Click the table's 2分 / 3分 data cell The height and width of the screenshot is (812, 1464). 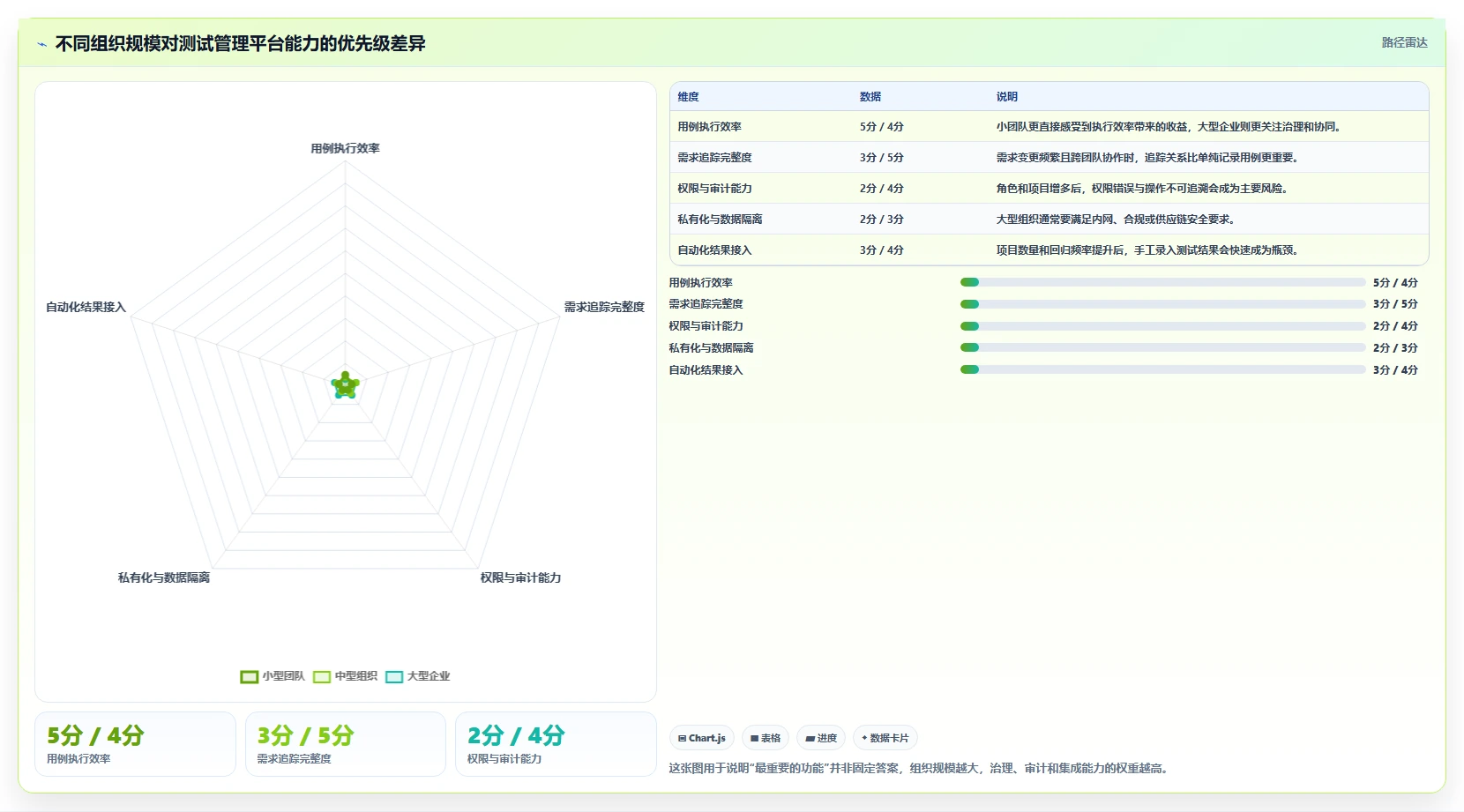[882, 220]
